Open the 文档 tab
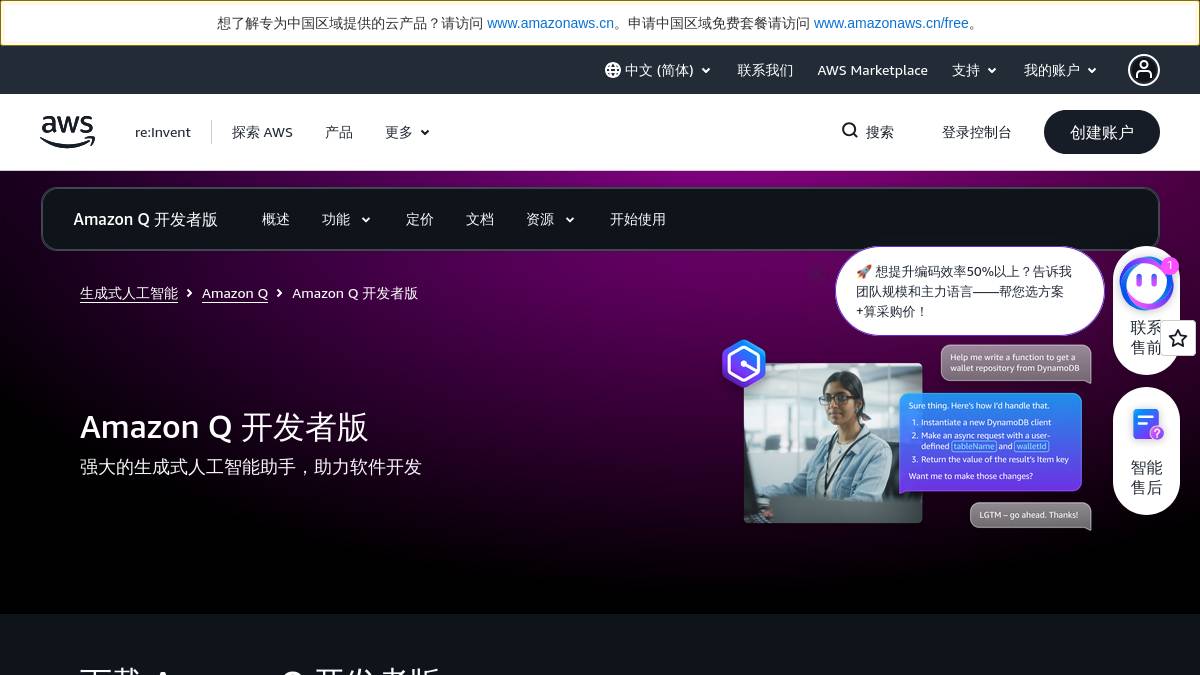1200x675 pixels. (480, 219)
